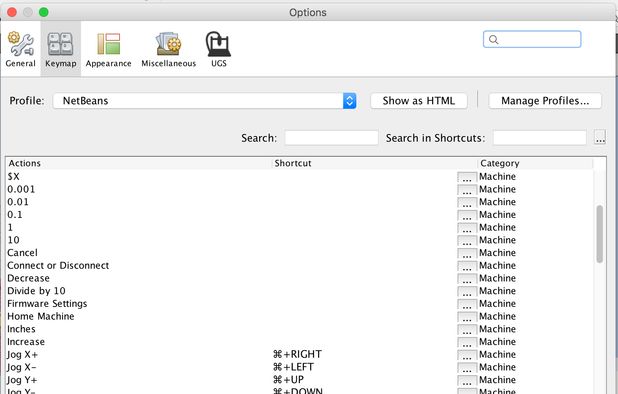Open shortcut editor for Jog X+
This screenshot has width=618, height=394.
[467, 355]
